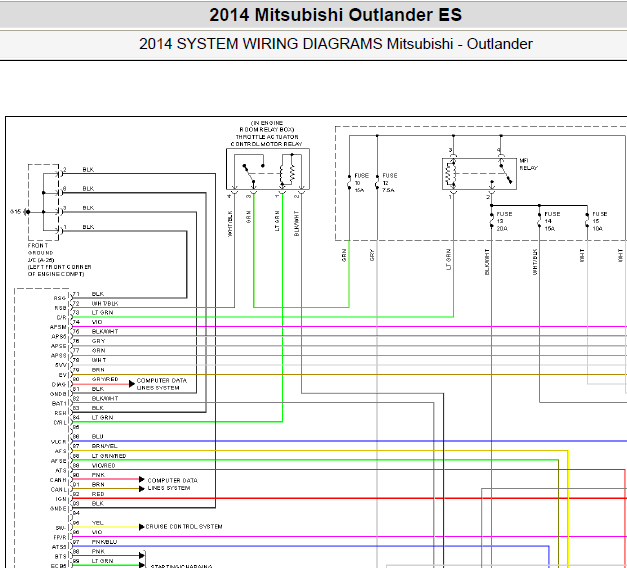Select the 'VIO/RED' wire label at pin 89
This screenshot has width=627, height=568.
pyautogui.click(x=104, y=466)
